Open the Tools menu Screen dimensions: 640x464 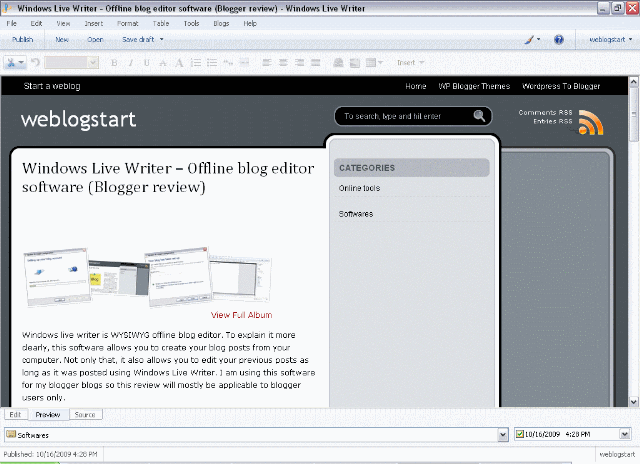[191, 24]
